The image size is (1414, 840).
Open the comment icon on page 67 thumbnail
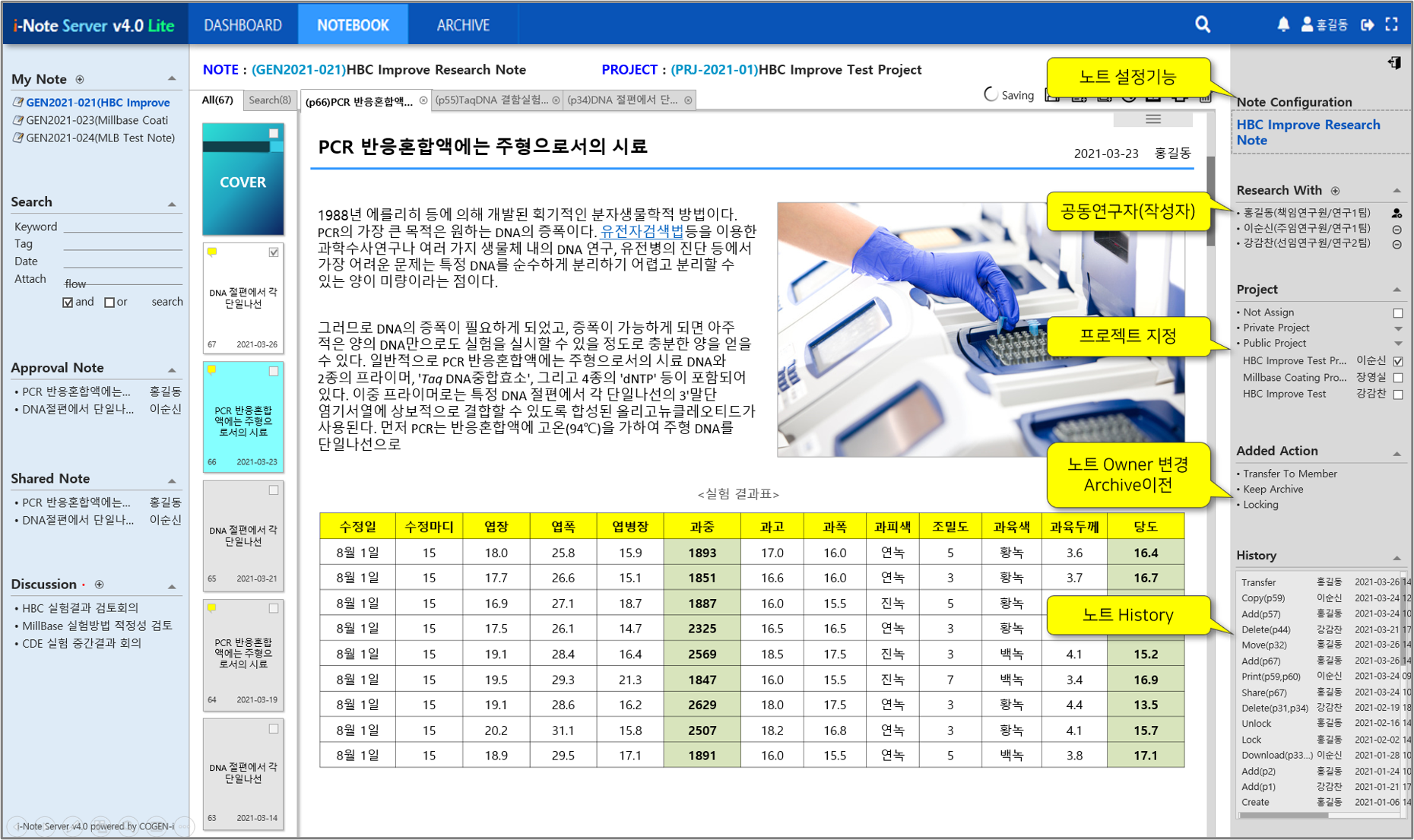coord(212,252)
